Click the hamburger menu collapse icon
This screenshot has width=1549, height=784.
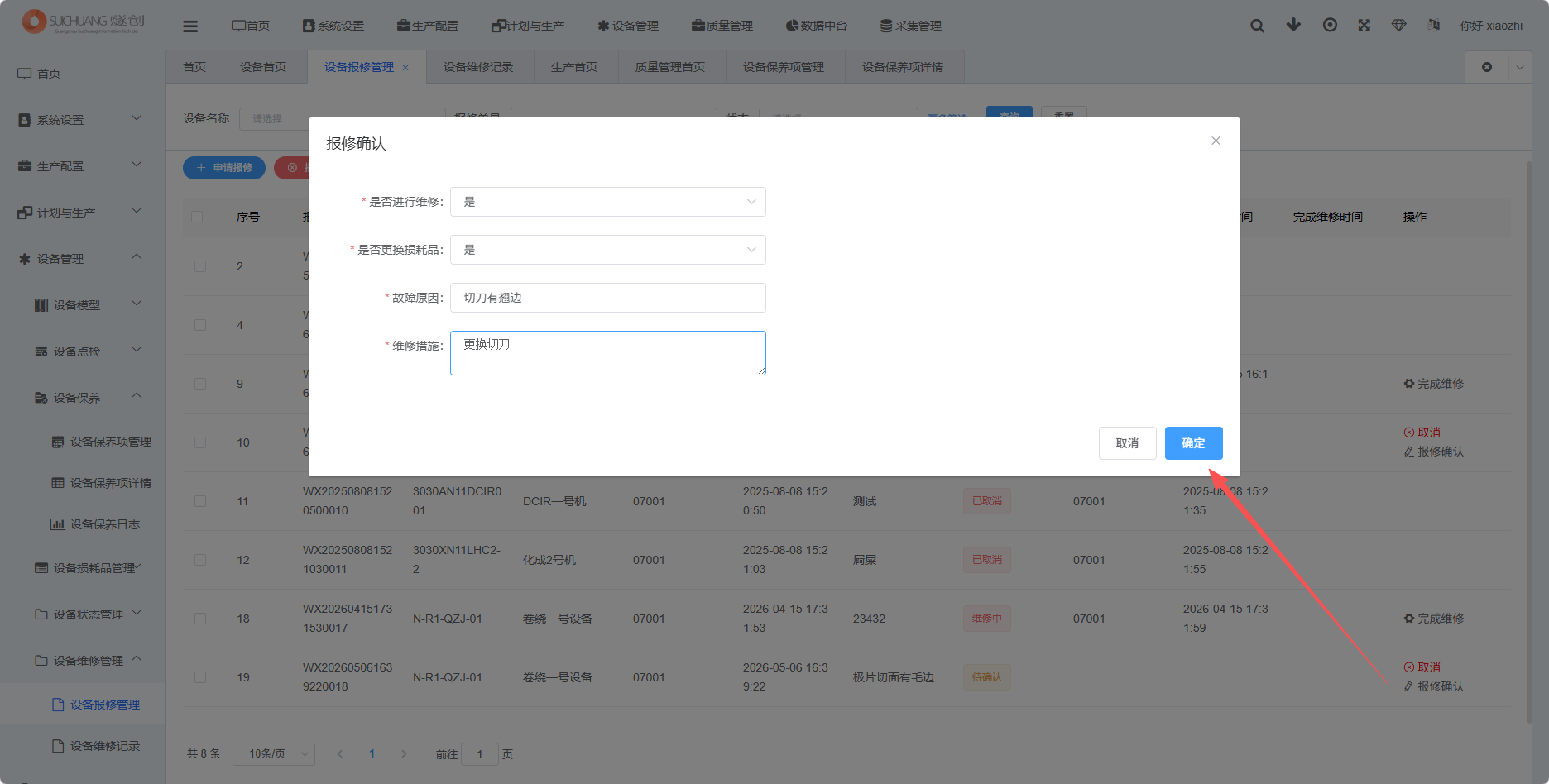point(190,26)
